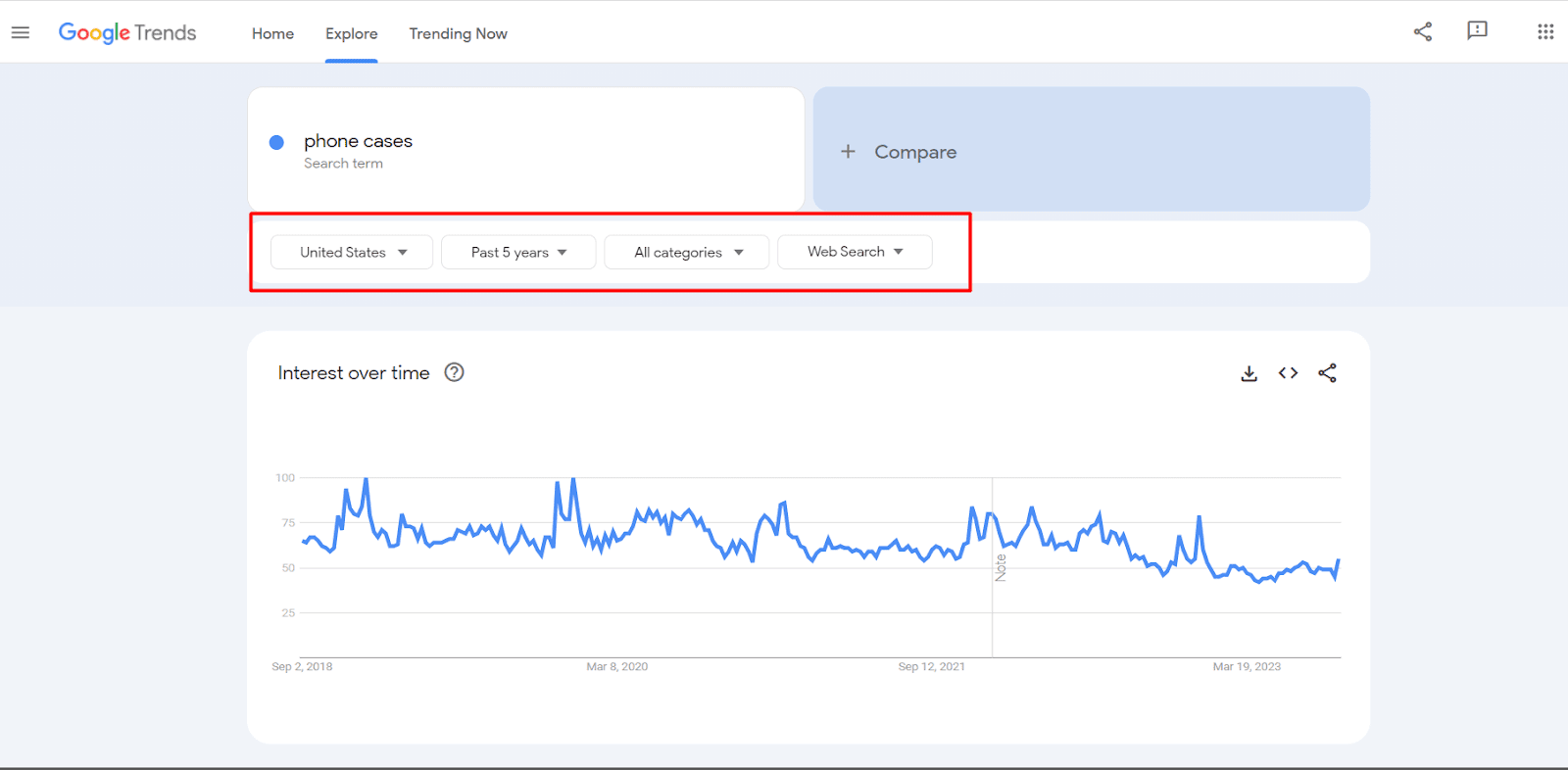Open the hamburger main menu
Image resolution: width=1568 pixels, height=770 pixels.
click(x=21, y=32)
